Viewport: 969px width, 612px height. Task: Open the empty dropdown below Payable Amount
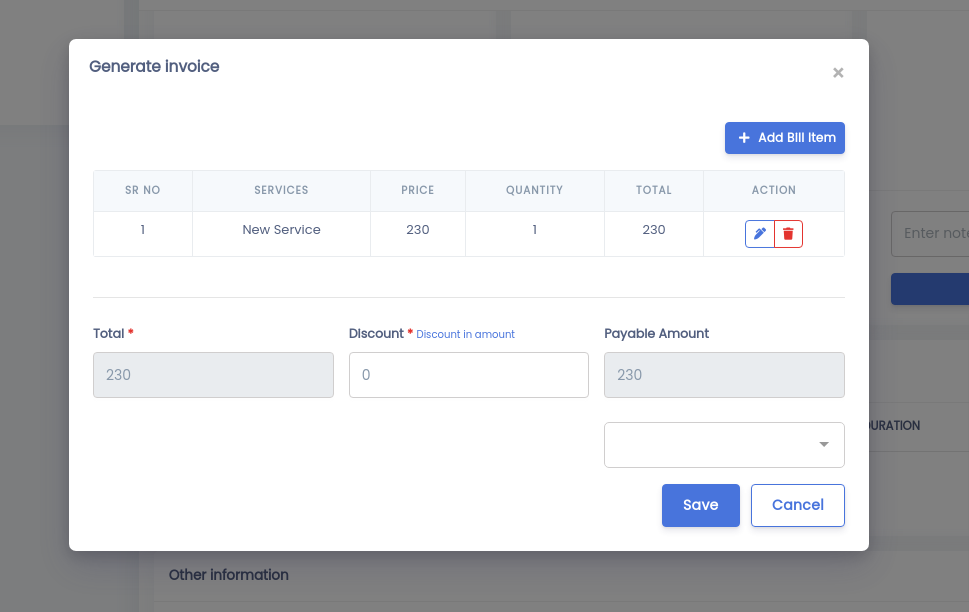click(724, 445)
